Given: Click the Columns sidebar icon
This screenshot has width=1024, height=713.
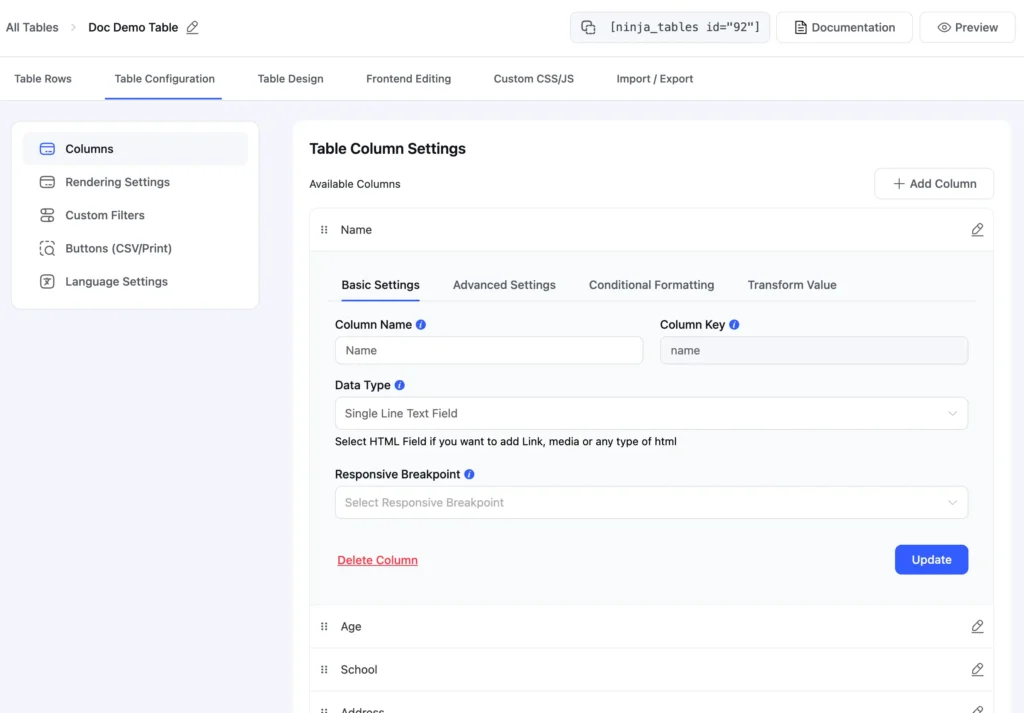Looking at the screenshot, I should click(47, 149).
